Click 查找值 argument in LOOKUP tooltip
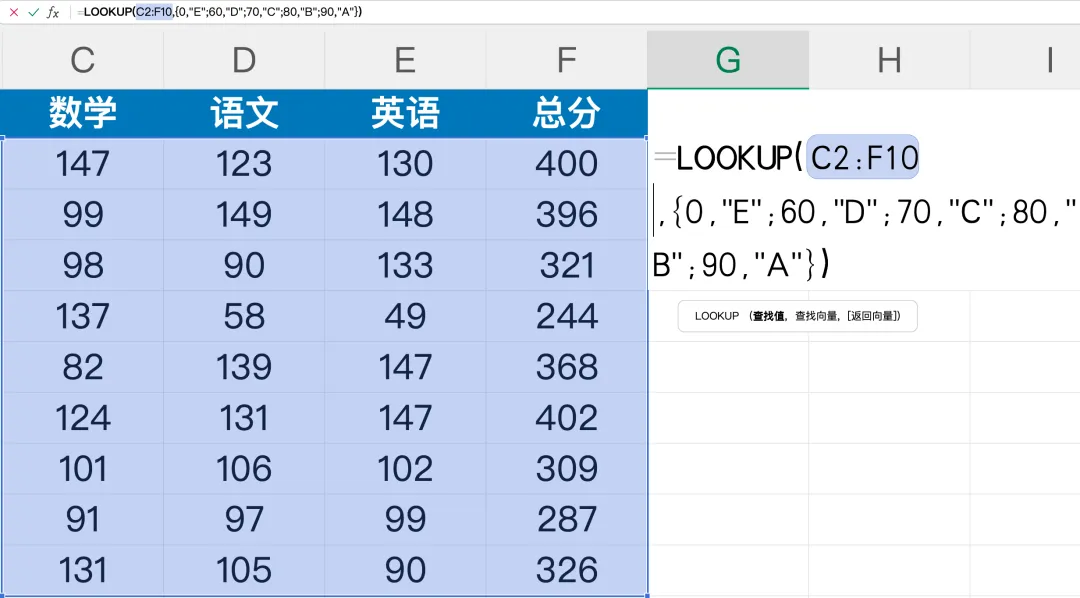 click(767, 316)
